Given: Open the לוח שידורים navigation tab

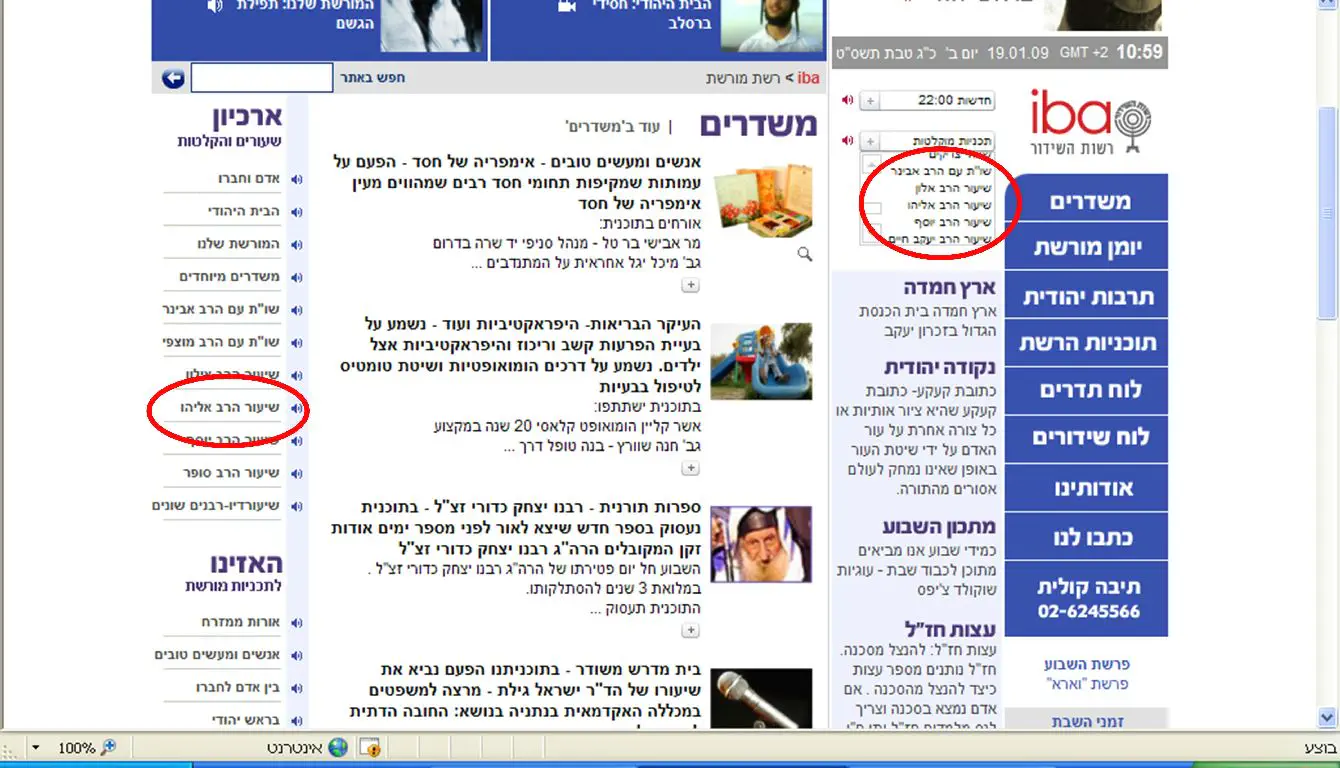Looking at the screenshot, I should [1087, 438].
